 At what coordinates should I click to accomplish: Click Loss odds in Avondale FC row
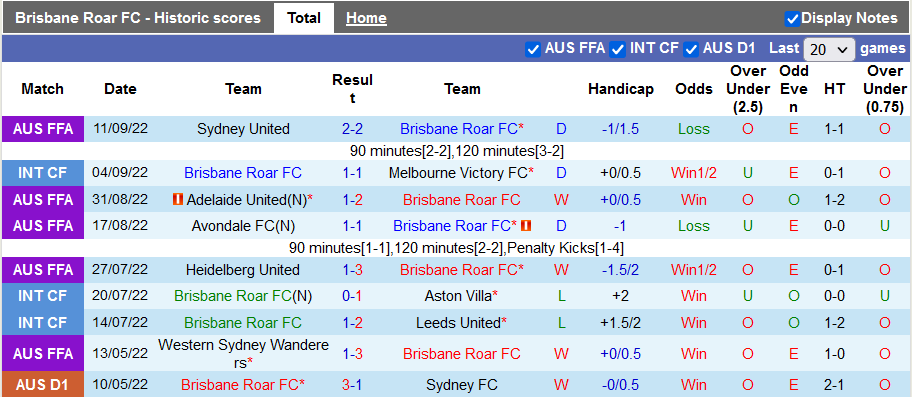(x=694, y=226)
